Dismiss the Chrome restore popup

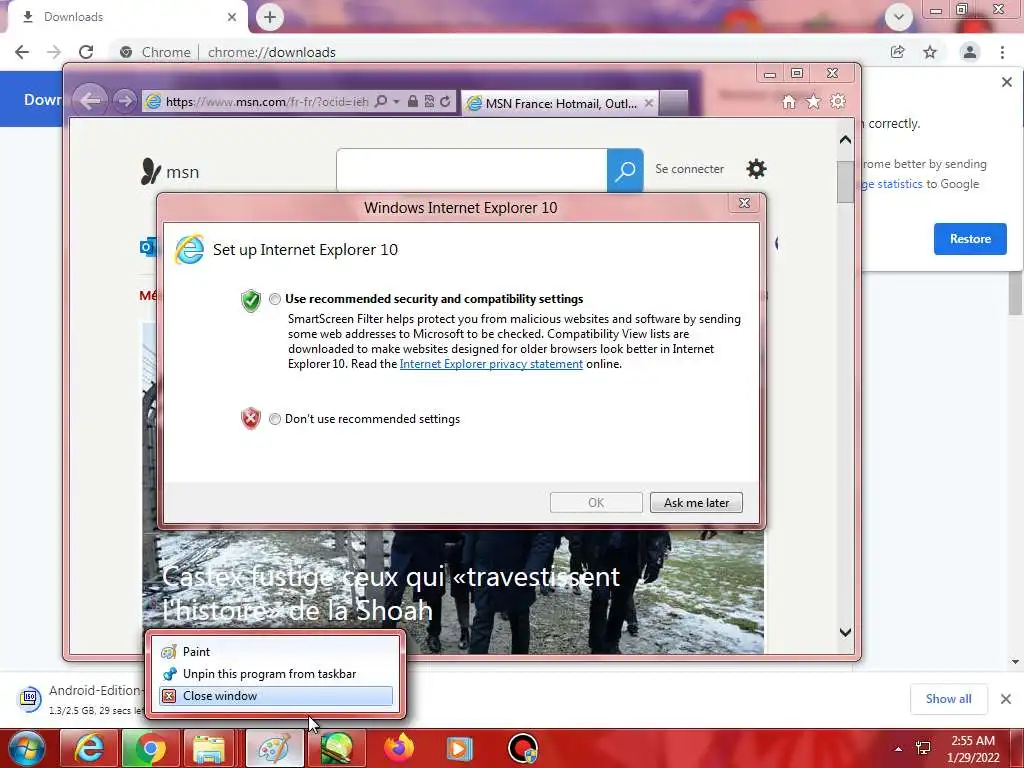tap(1006, 82)
